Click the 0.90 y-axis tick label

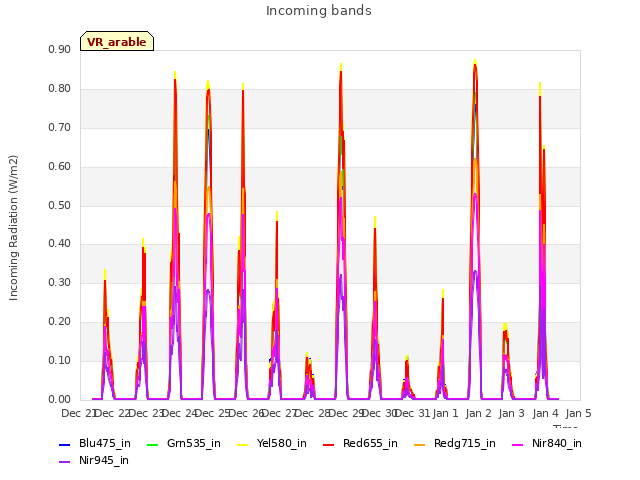60,49
